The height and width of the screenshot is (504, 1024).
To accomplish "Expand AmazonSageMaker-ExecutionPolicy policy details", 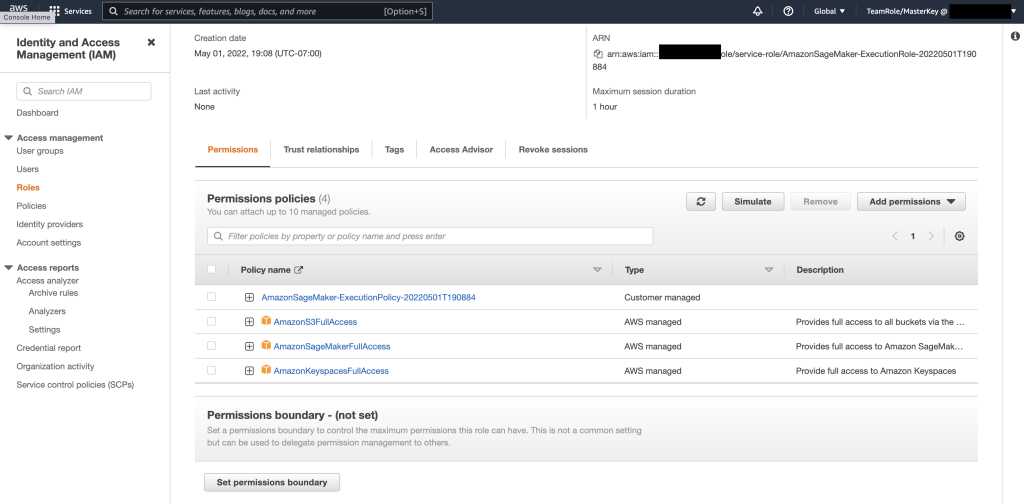I will tap(249, 297).
